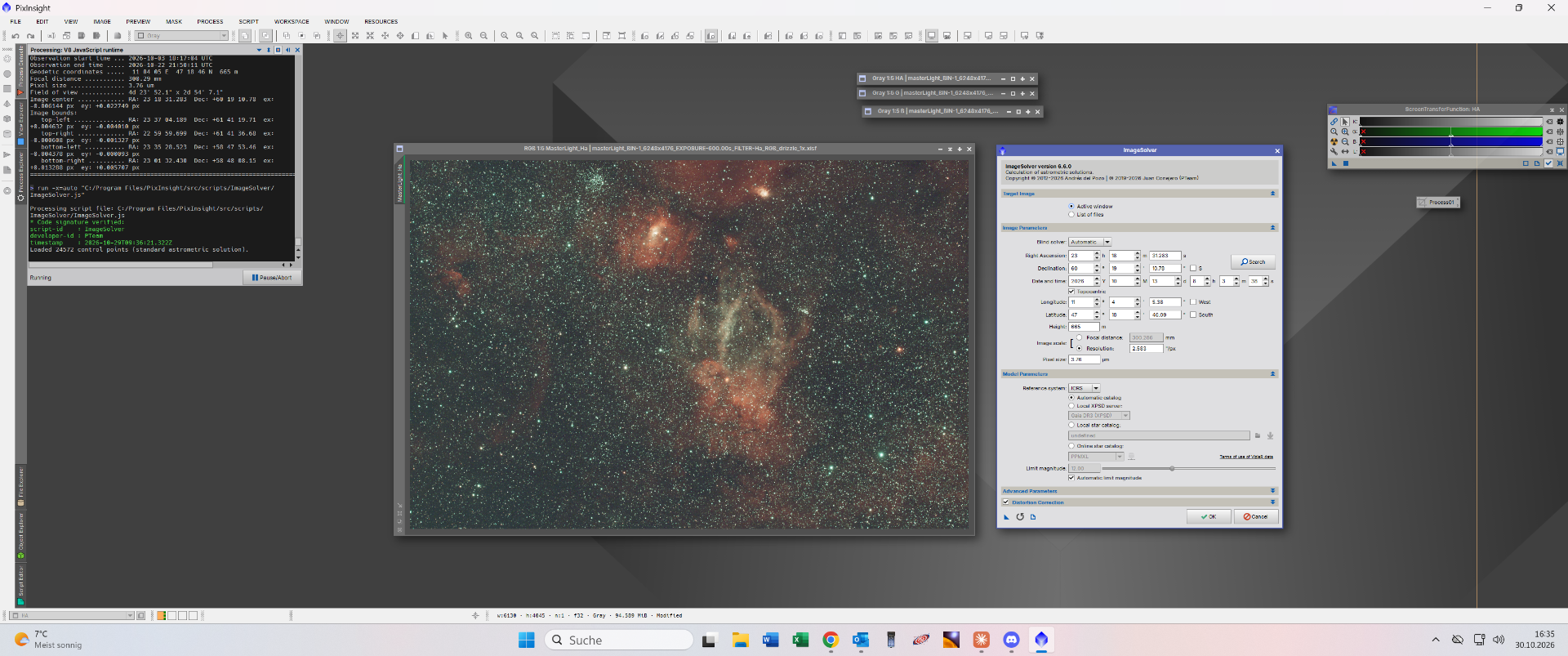Open the Terms of use of VizieR data link

point(1246,457)
